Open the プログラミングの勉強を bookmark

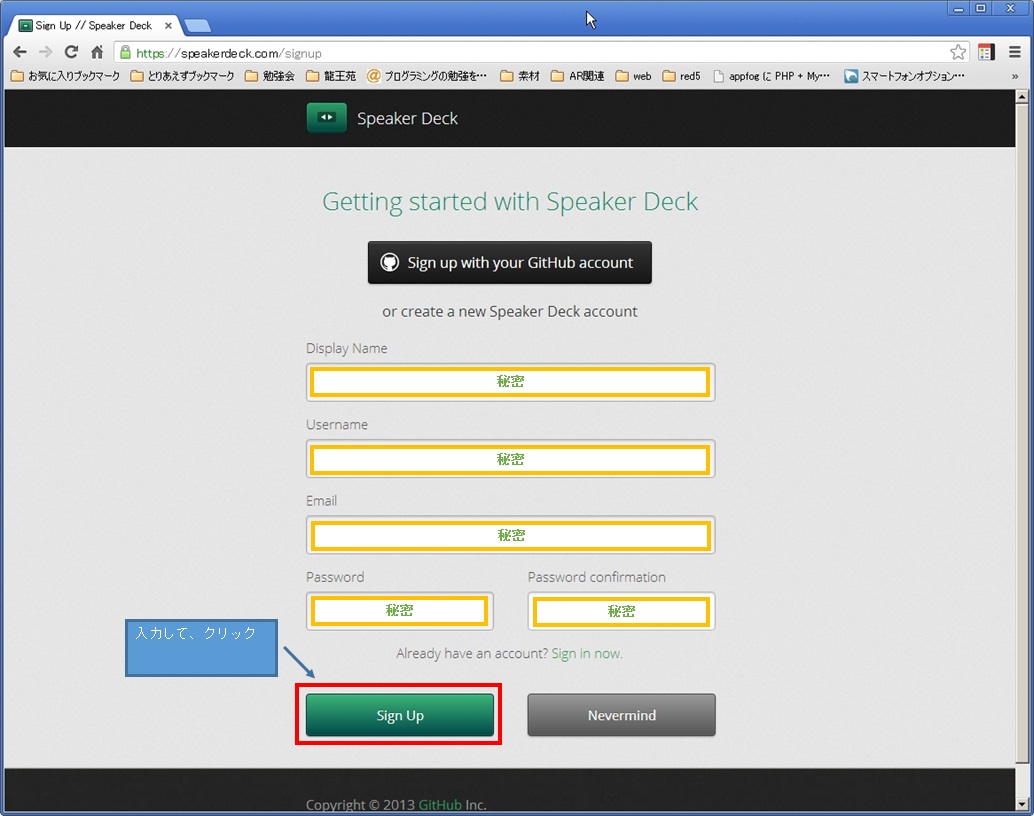pos(427,76)
